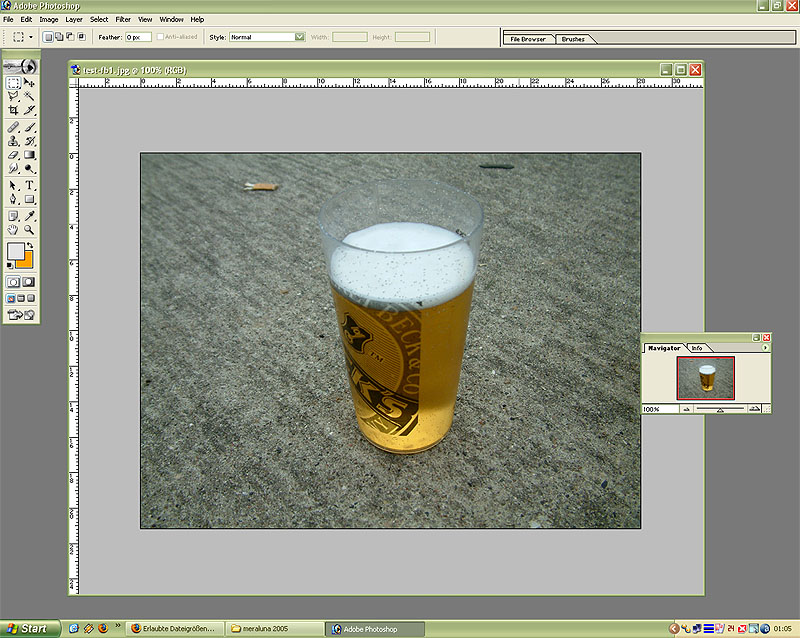This screenshot has height=638, width=800.
Task: Switch to Standard editing mode
Action: [x=13, y=282]
